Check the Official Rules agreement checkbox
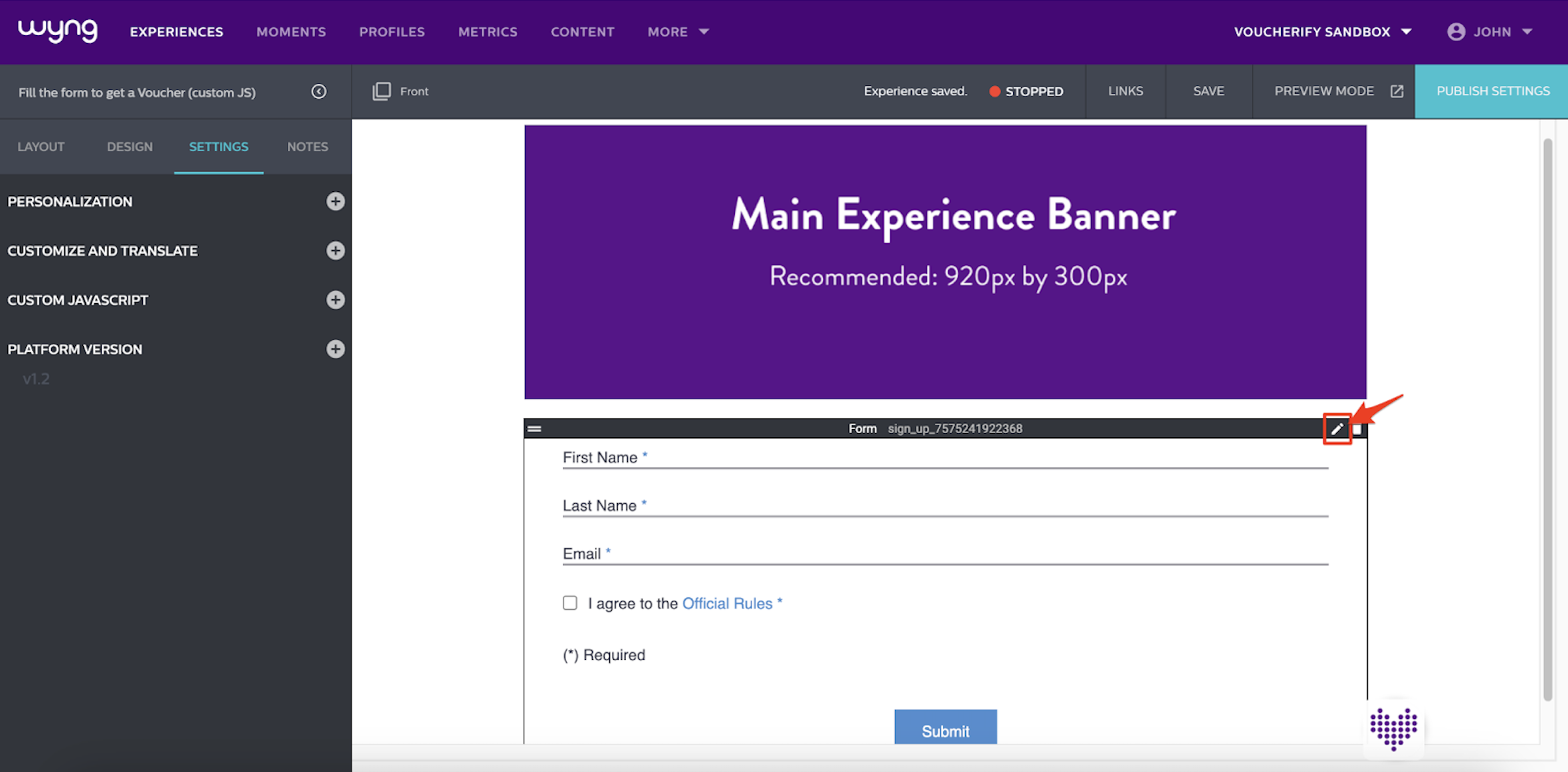This screenshot has width=1568, height=772. pyautogui.click(x=570, y=603)
